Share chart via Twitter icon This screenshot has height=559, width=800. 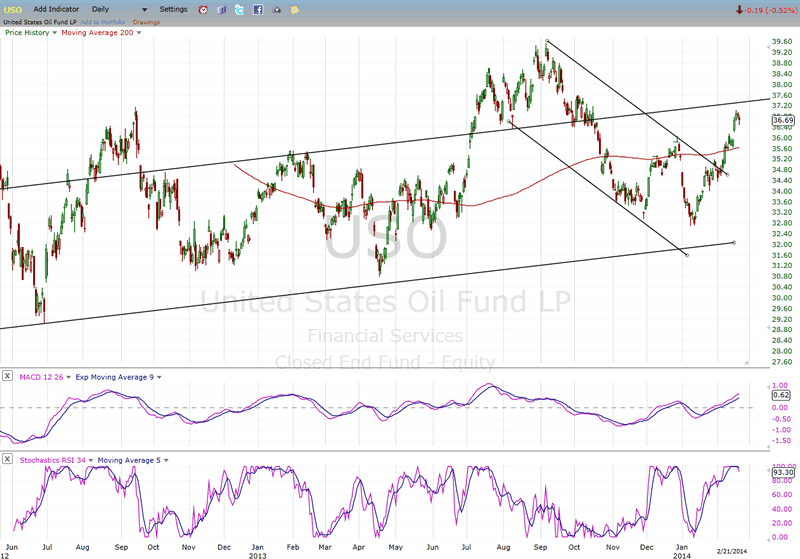[x=239, y=10]
